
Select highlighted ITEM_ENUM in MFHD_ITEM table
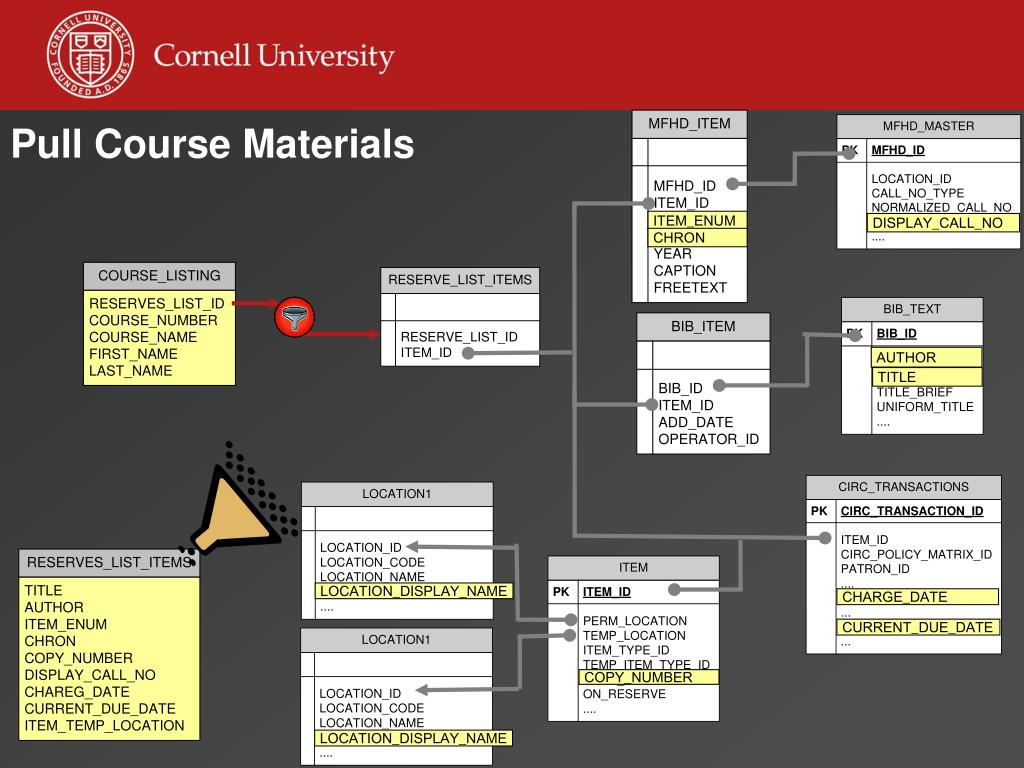click(697, 221)
